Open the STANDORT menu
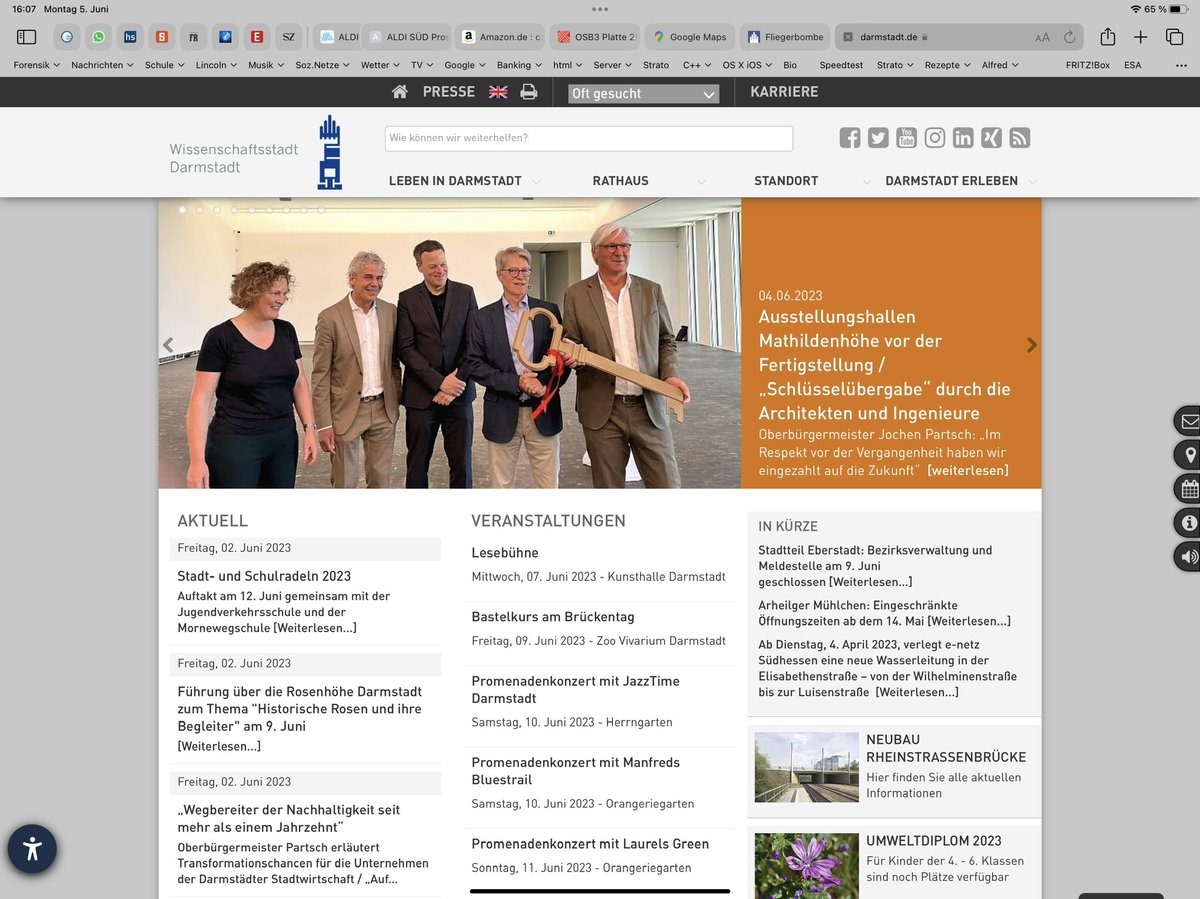The height and width of the screenshot is (899, 1200). pyautogui.click(x=786, y=181)
